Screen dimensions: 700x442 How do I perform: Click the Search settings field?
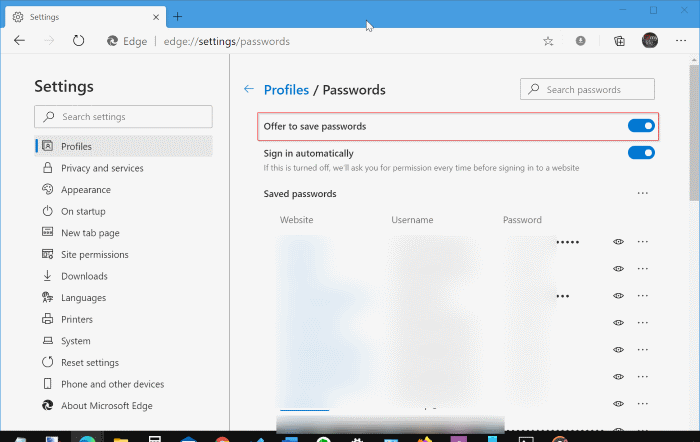coord(123,117)
